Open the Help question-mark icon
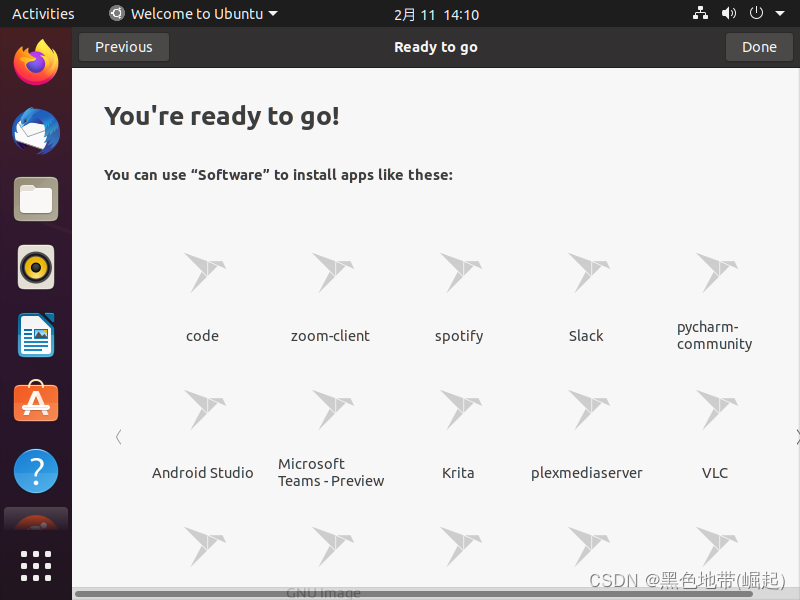Screen dimensions: 800x600 (36, 471)
